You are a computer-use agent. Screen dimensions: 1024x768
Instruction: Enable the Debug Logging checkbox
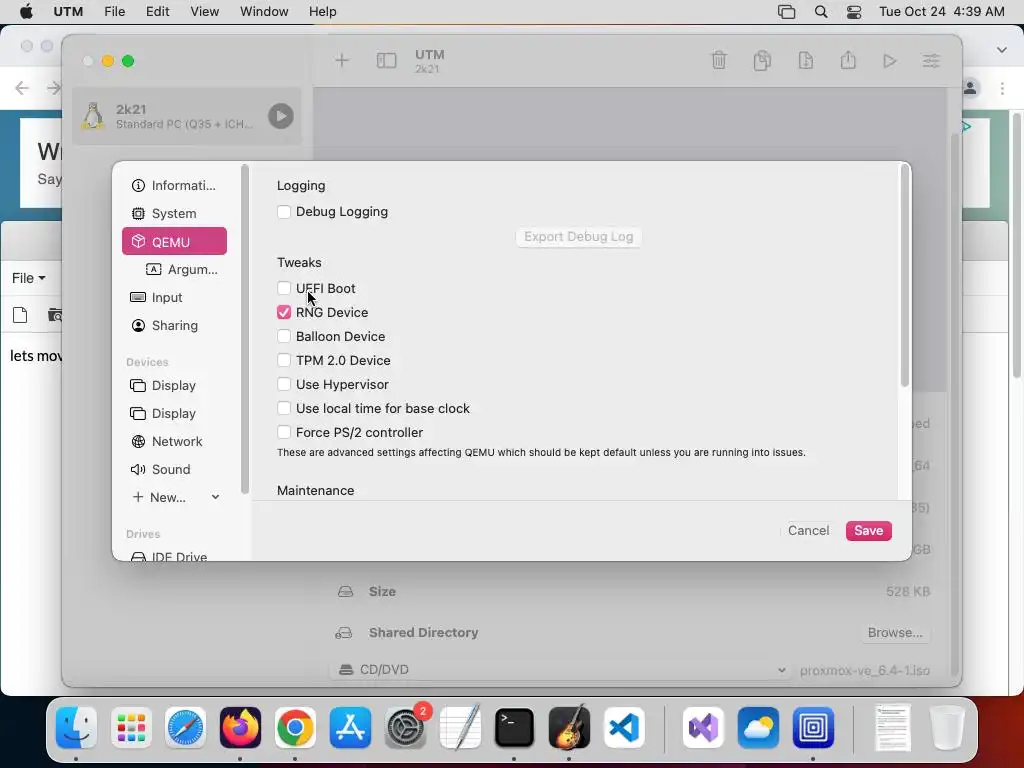click(283, 212)
